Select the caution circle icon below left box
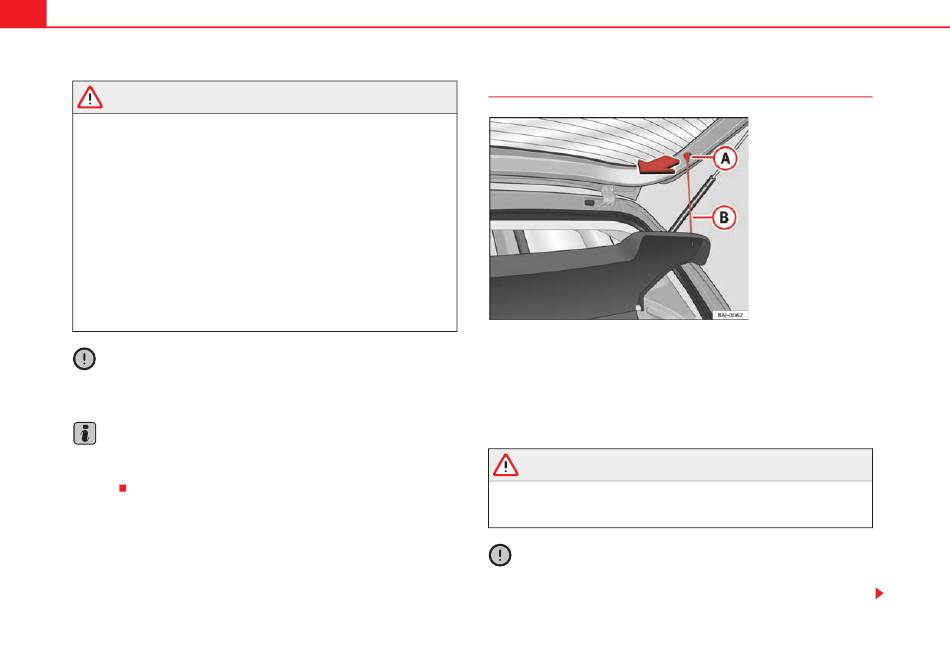Screen dimensions: 950x671 84,359
